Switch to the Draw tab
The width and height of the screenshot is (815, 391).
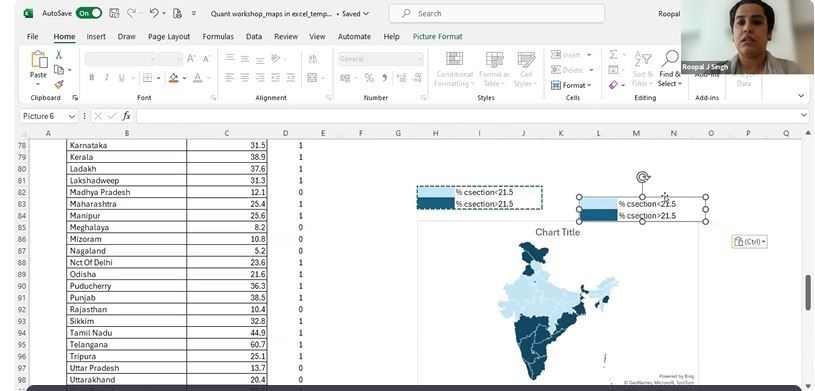pyautogui.click(x=126, y=36)
